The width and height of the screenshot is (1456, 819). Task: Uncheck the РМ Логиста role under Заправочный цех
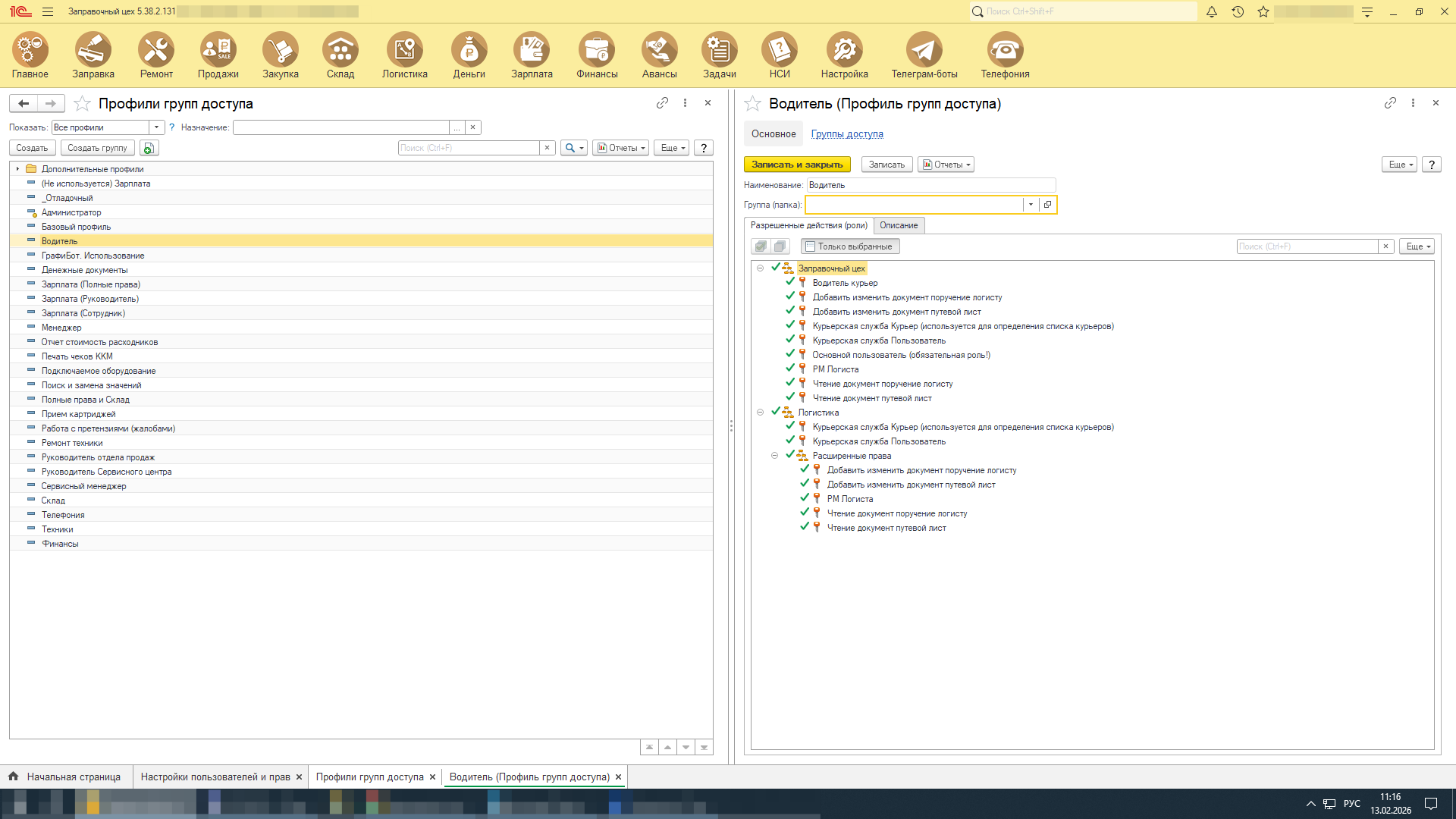pos(790,369)
